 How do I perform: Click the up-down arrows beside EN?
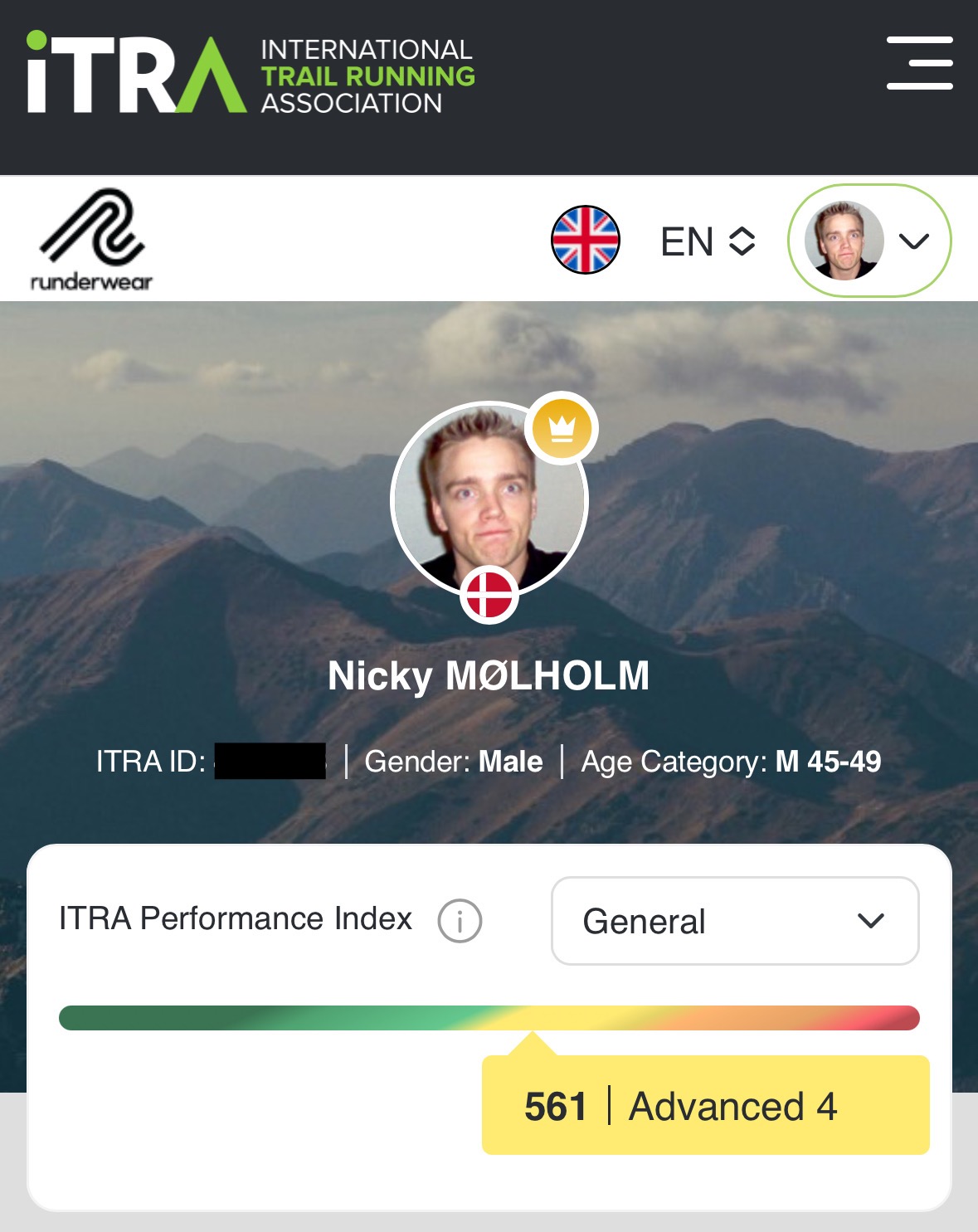[x=742, y=241]
